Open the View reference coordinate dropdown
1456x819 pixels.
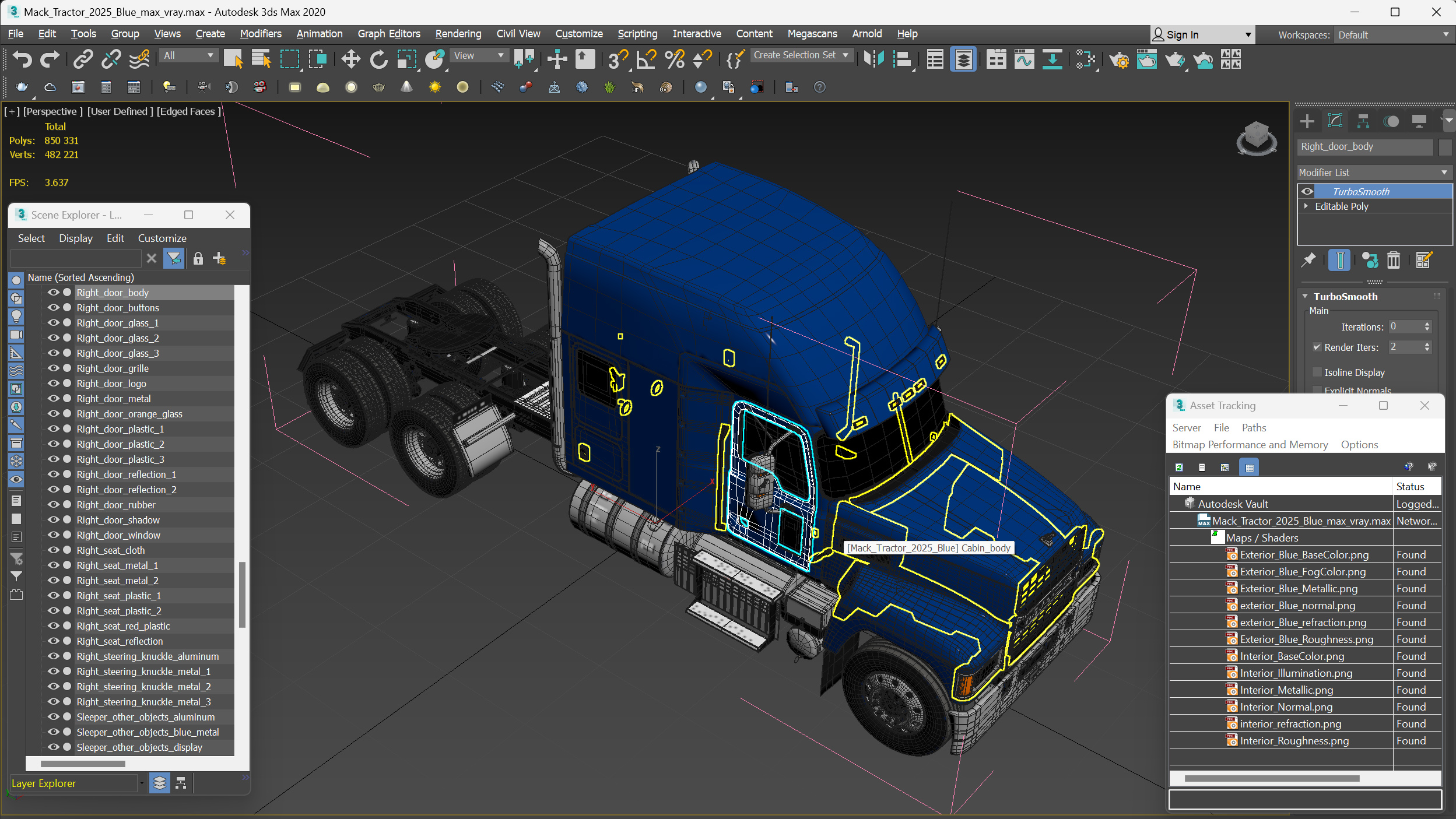478,55
